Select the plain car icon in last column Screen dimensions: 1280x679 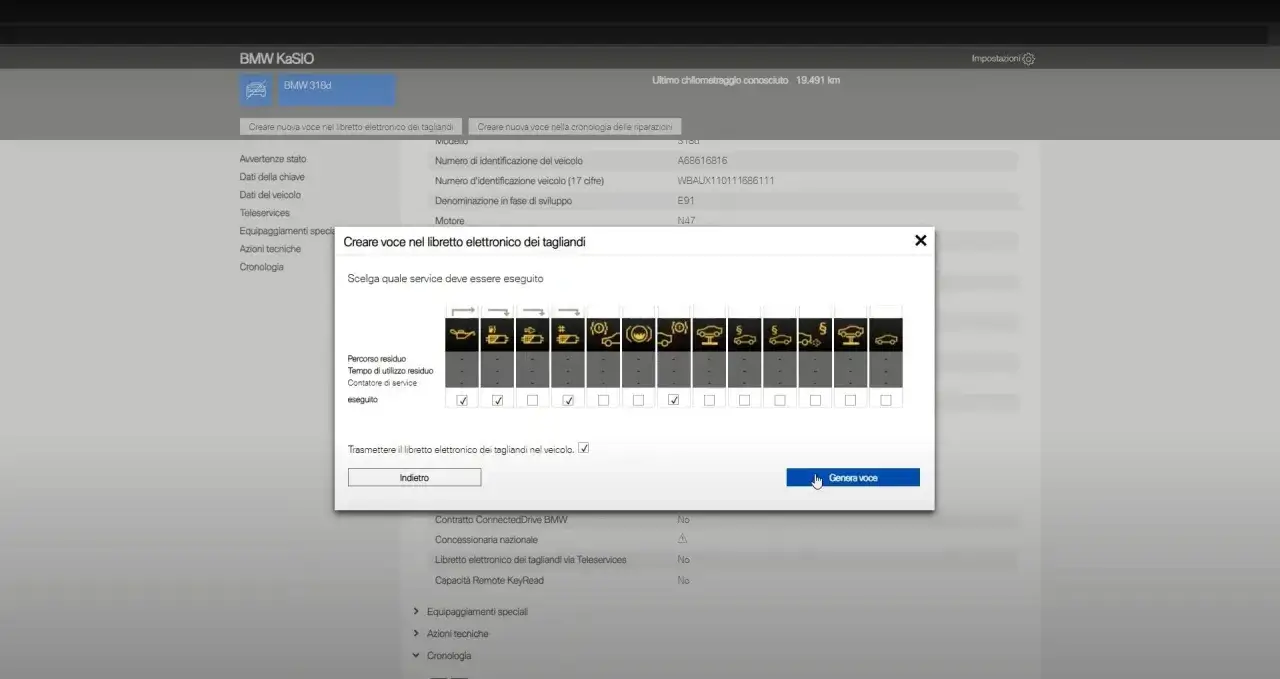point(886,335)
